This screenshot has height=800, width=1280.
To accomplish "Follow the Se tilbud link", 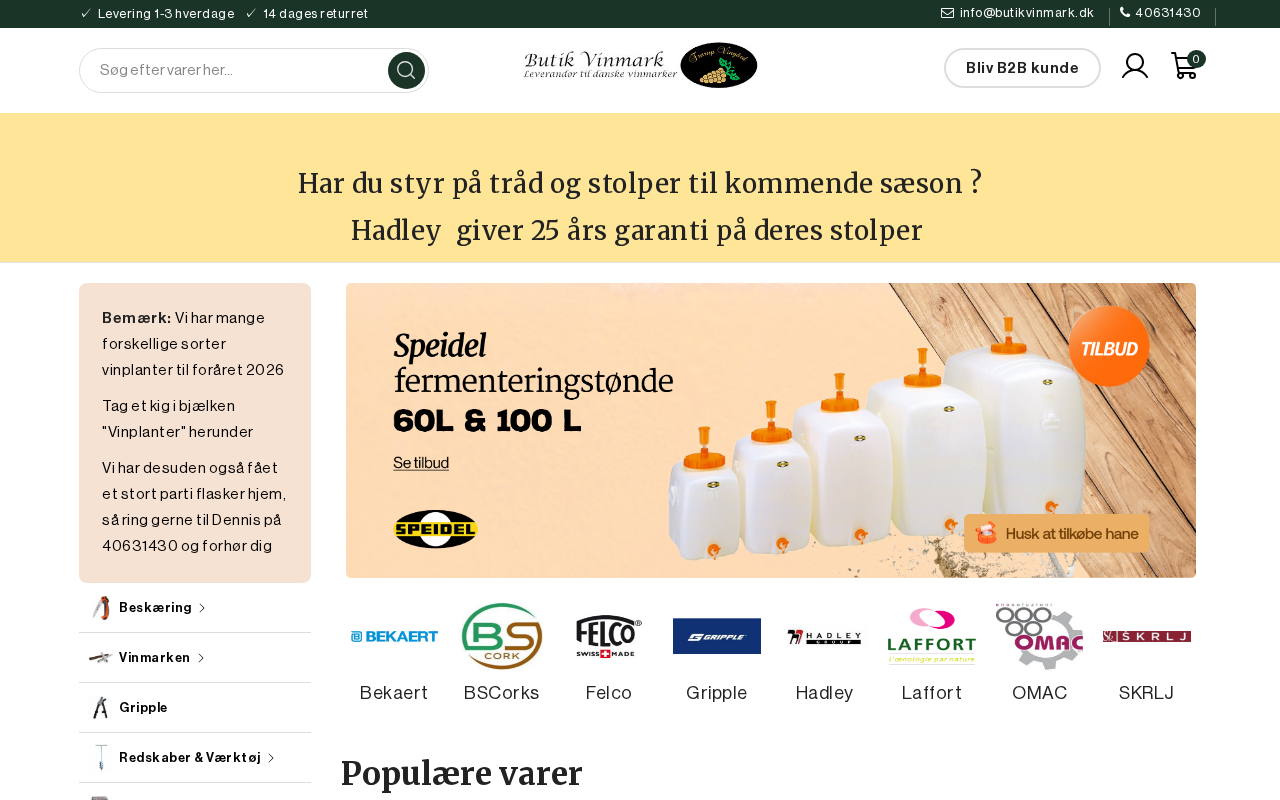I will pos(421,463).
